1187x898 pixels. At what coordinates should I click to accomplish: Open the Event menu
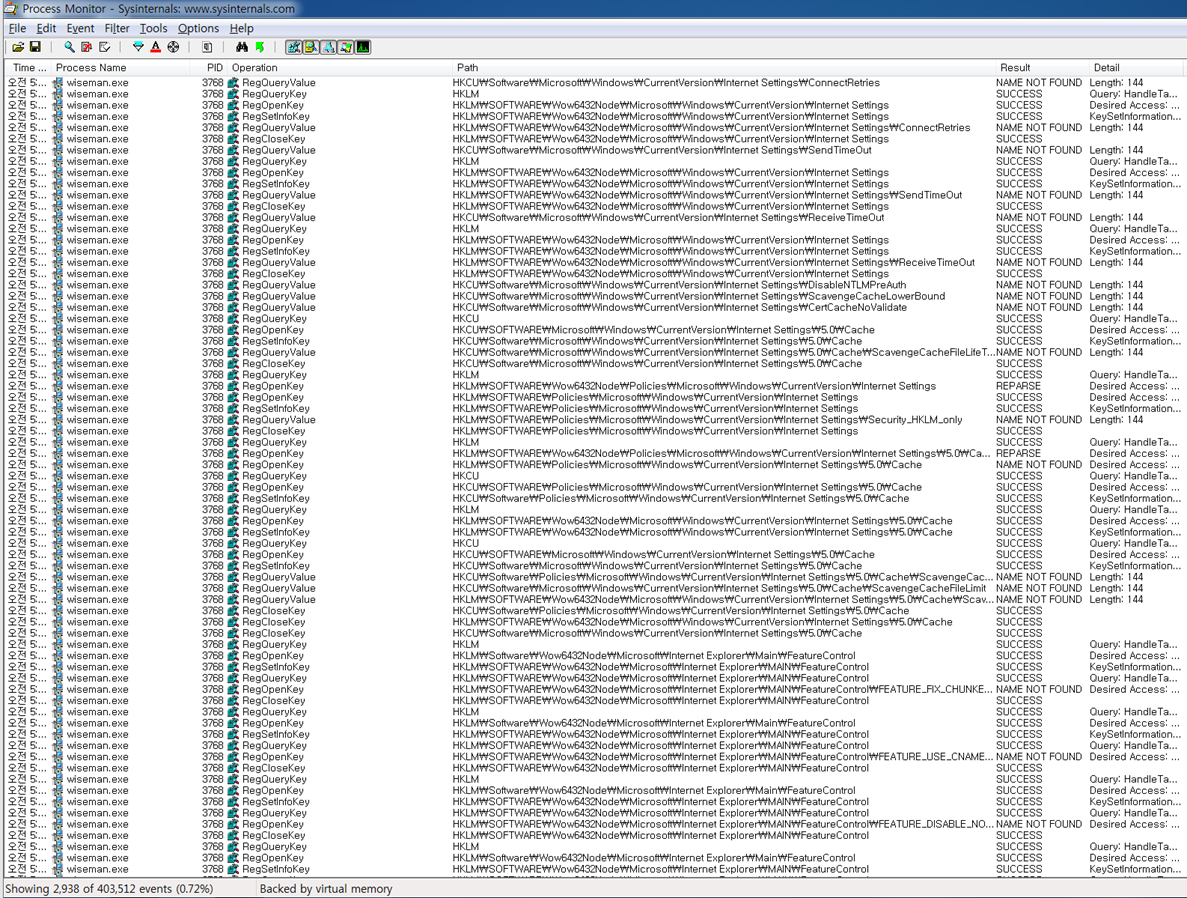coord(80,28)
